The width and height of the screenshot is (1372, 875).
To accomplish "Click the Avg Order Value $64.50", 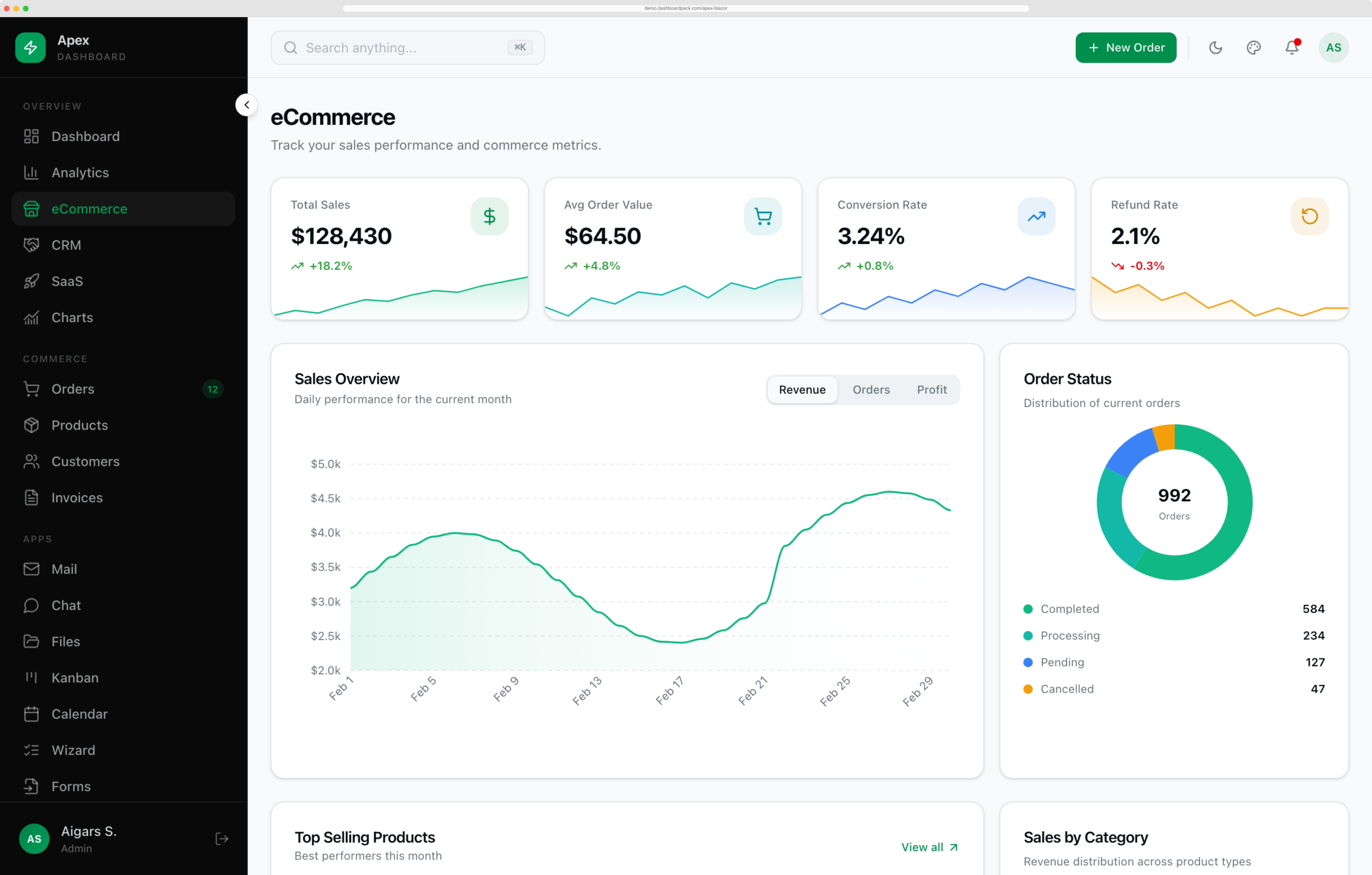I will [603, 236].
